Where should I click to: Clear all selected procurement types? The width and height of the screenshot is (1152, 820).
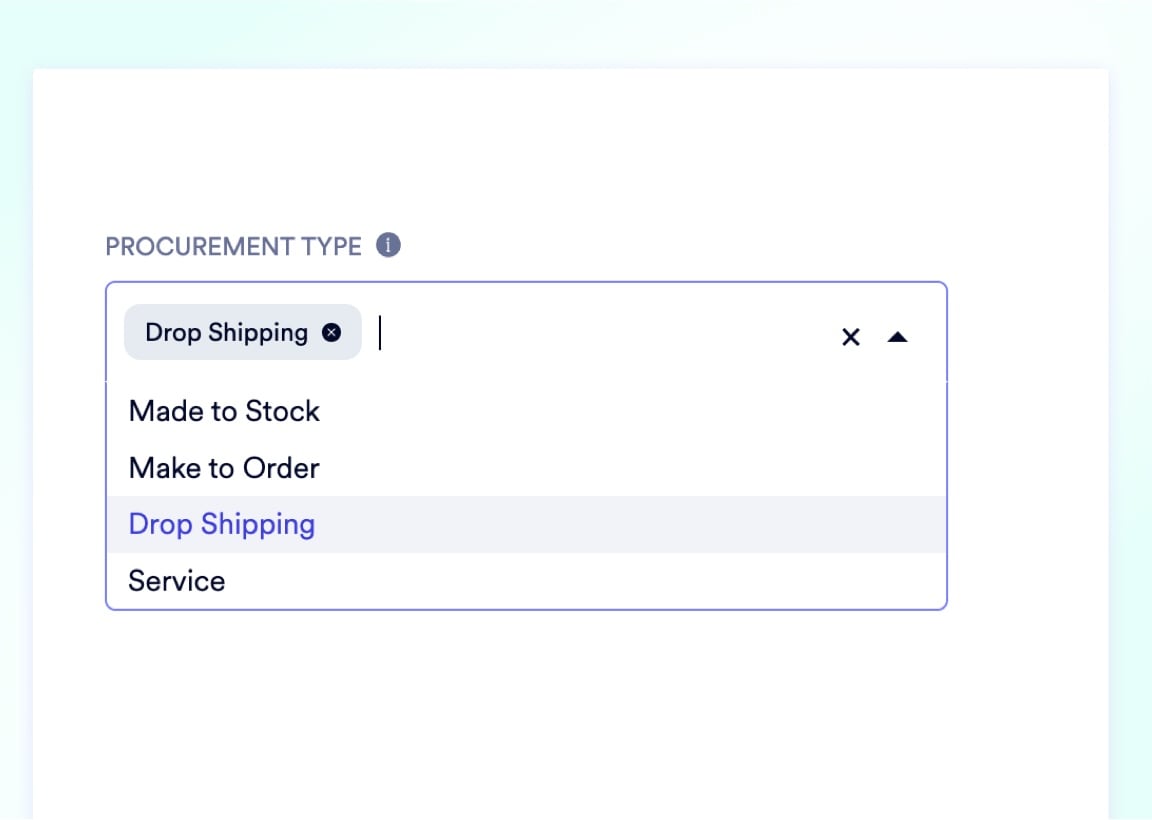tap(851, 337)
